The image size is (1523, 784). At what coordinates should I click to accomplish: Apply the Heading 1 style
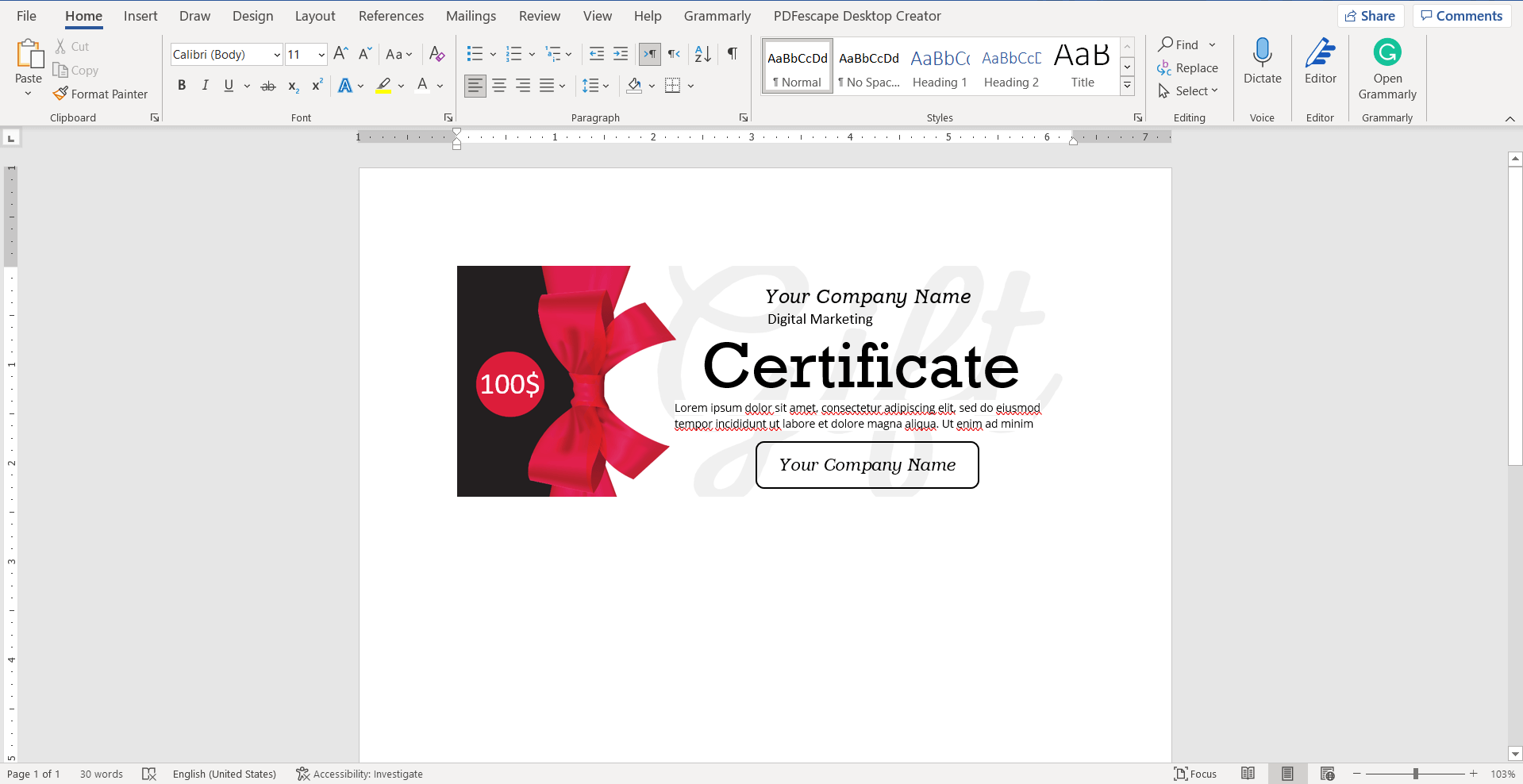[940, 67]
